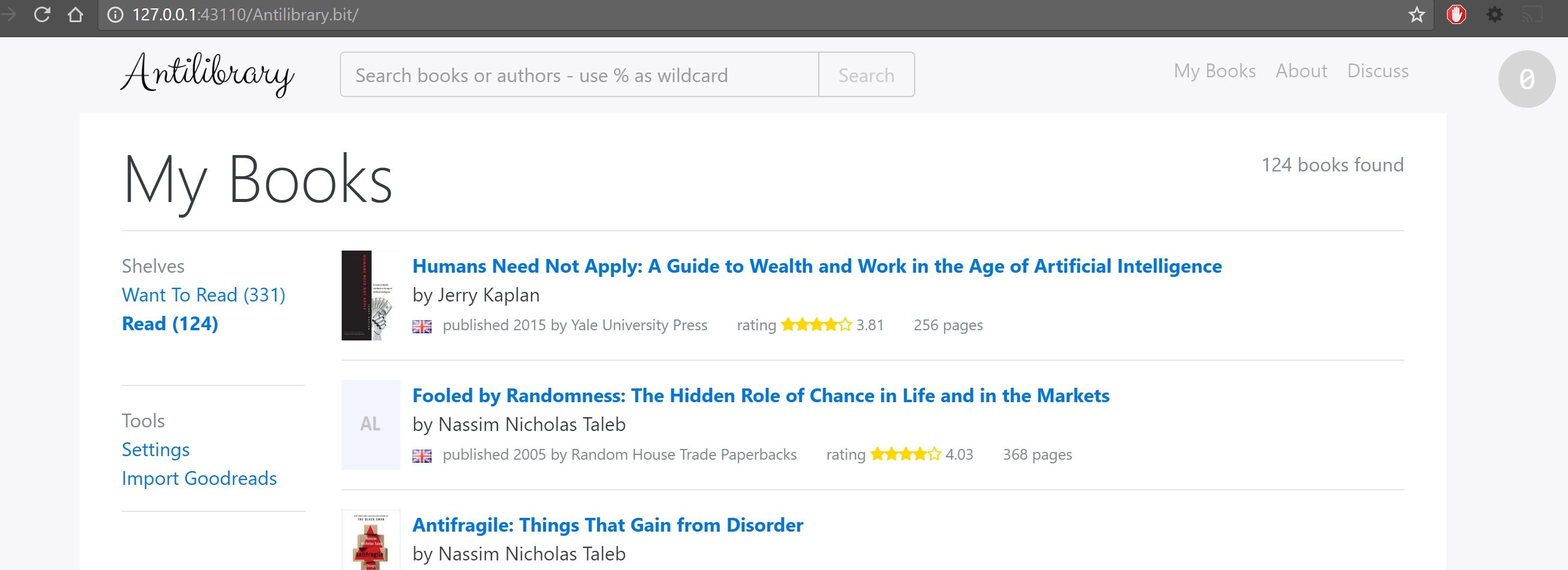The height and width of the screenshot is (570, 1568).
Task: Click the Search button
Action: pos(866,75)
